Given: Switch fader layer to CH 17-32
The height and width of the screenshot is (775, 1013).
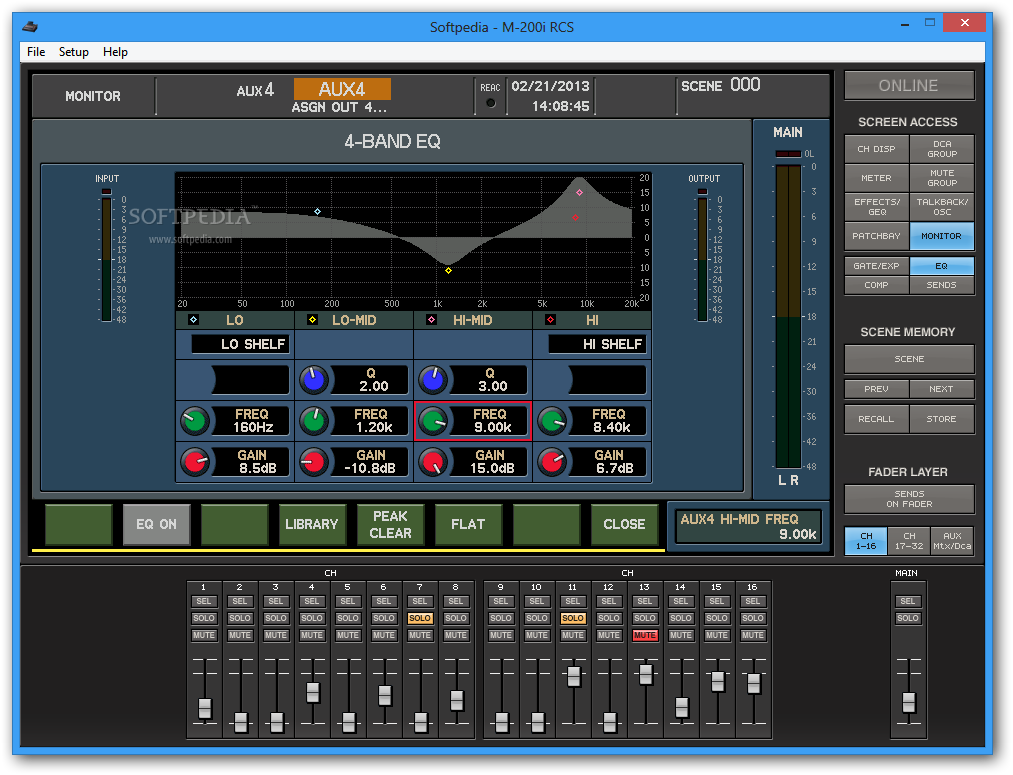Looking at the screenshot, I should tap(909, 541).
